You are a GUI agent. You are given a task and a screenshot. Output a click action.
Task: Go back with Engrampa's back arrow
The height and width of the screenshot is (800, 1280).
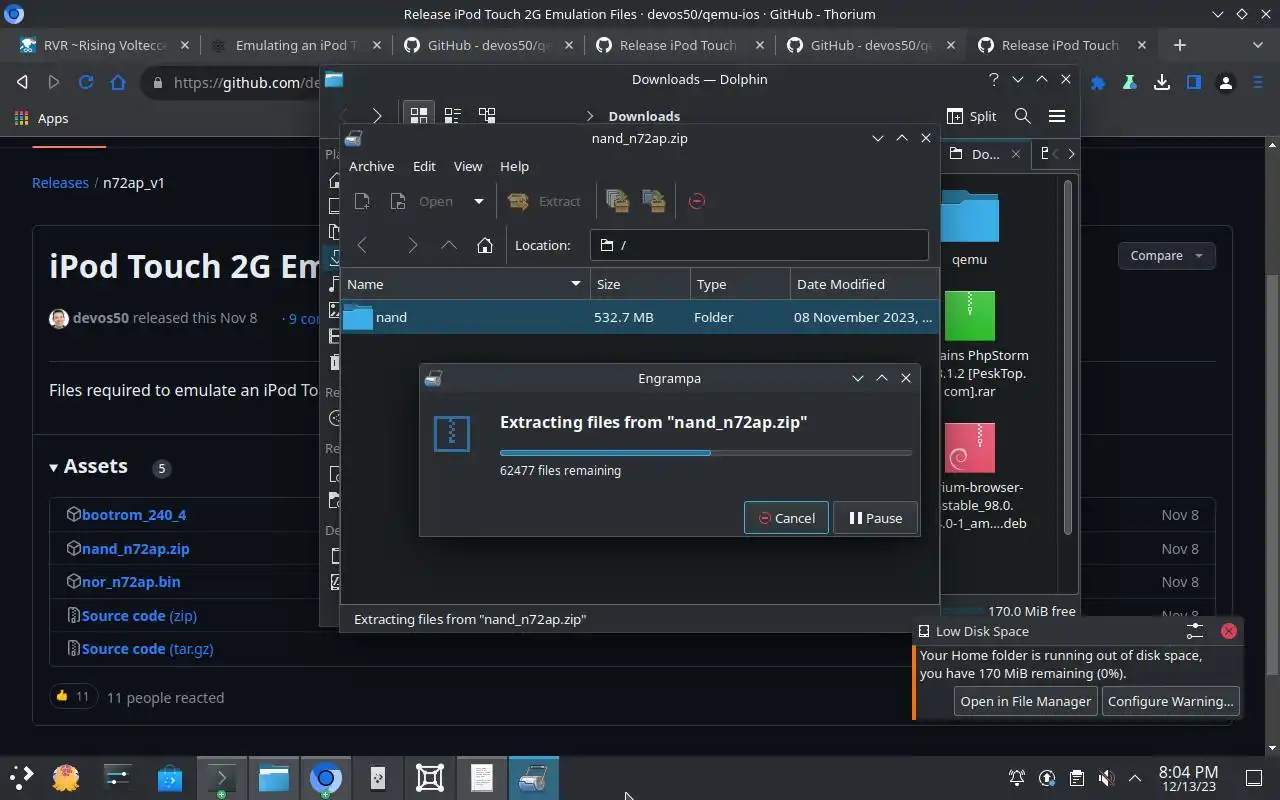(x=362, y=245)
